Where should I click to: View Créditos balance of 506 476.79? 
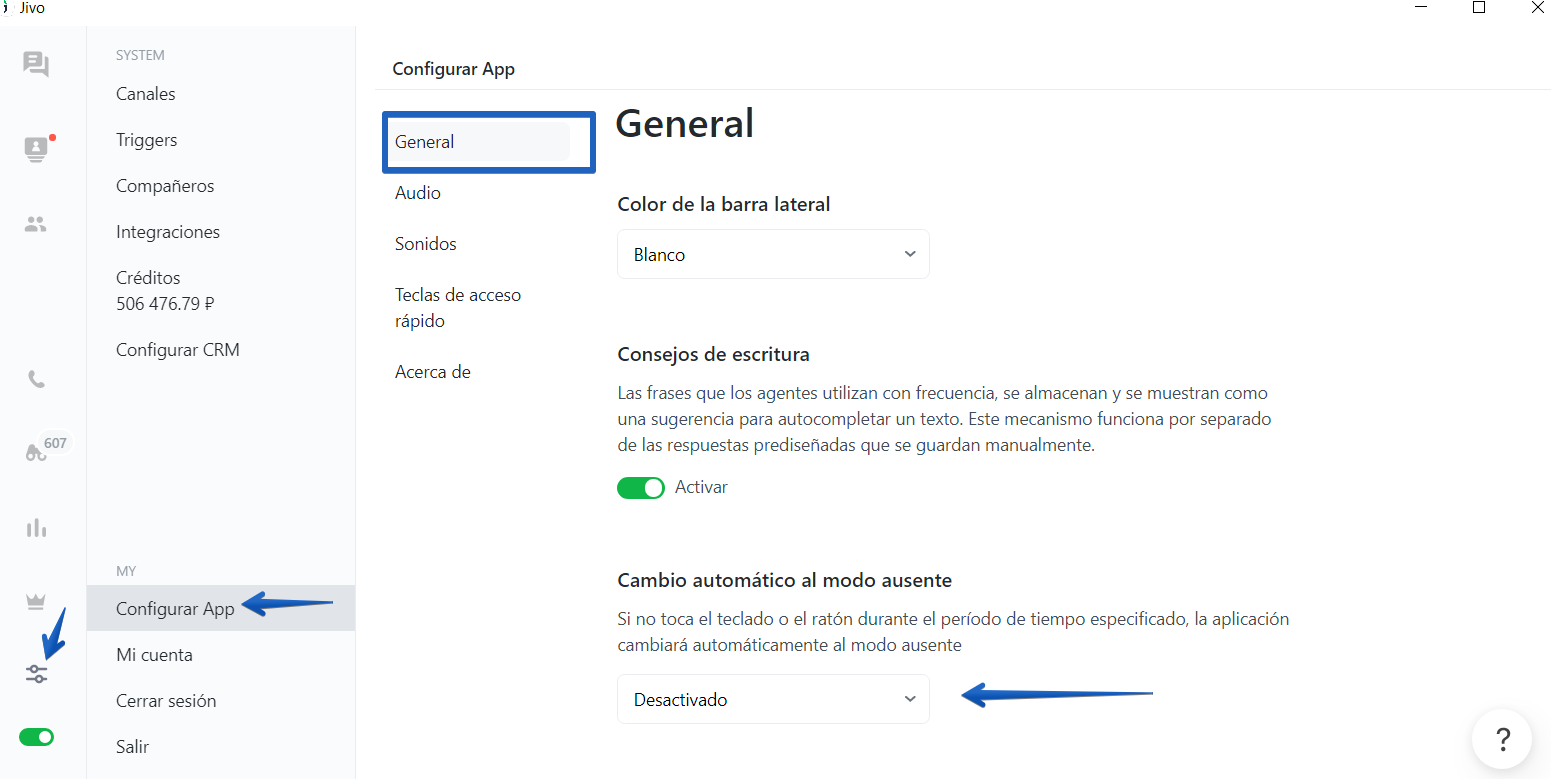(x=164, y=290)
